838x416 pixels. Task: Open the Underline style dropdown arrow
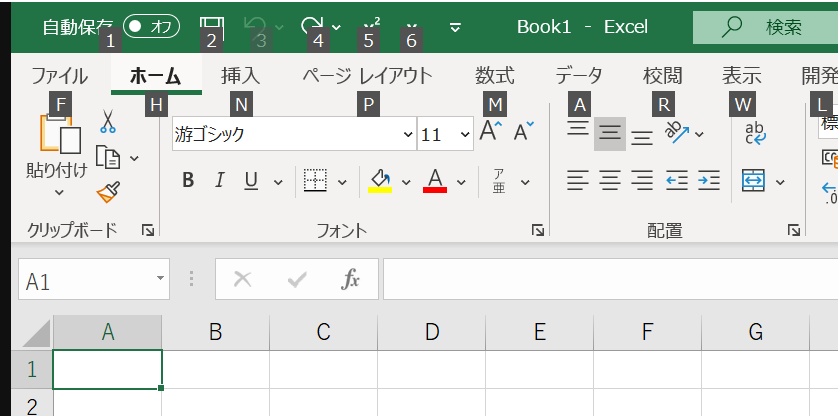[278, 182]
